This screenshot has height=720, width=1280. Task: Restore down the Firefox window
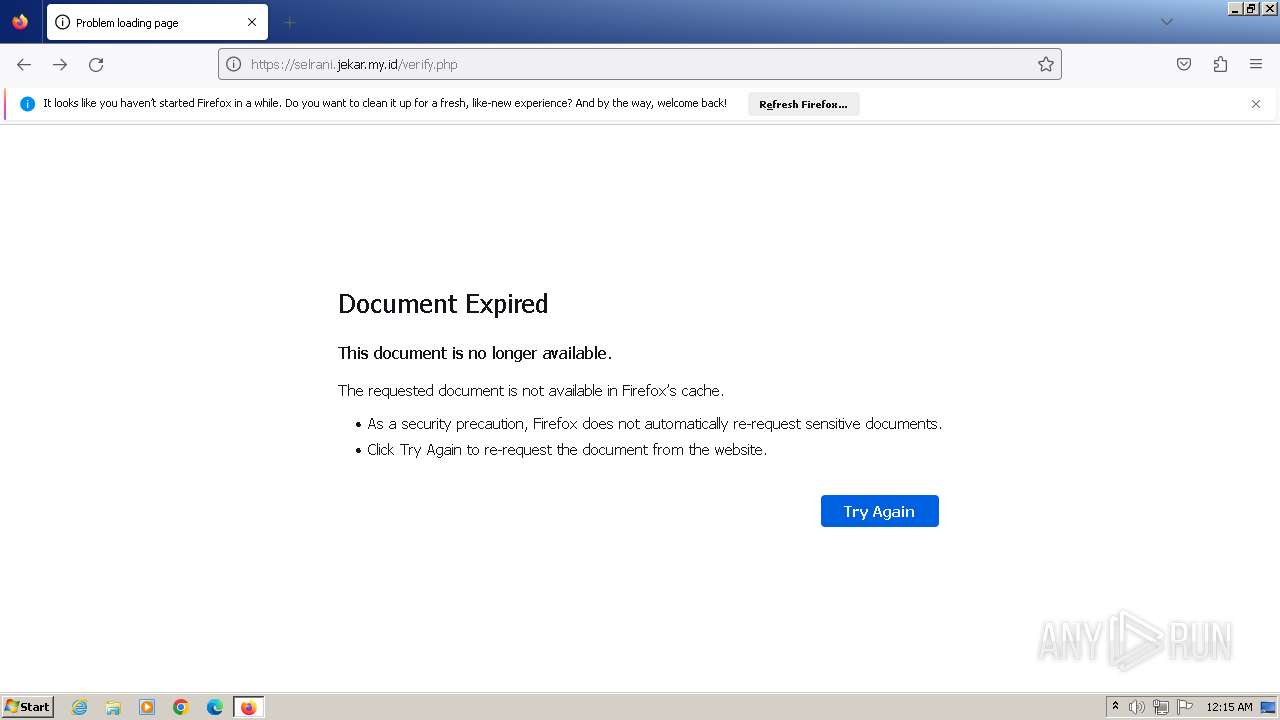tap(1252, 8)
